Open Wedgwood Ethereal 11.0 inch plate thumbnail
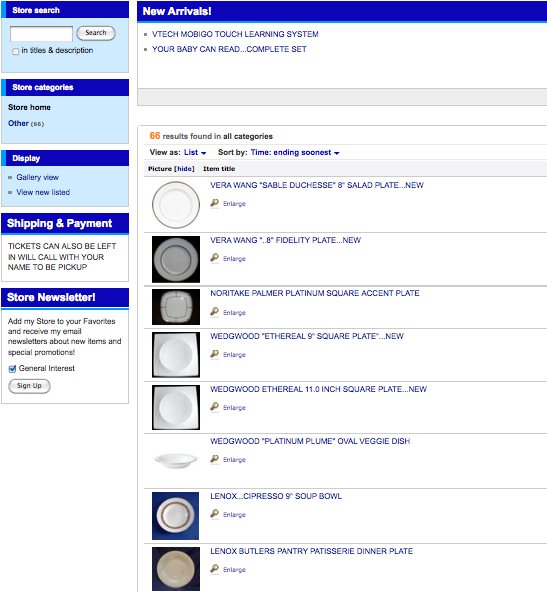Screen dimensions: 547x592 pos(176,407)
